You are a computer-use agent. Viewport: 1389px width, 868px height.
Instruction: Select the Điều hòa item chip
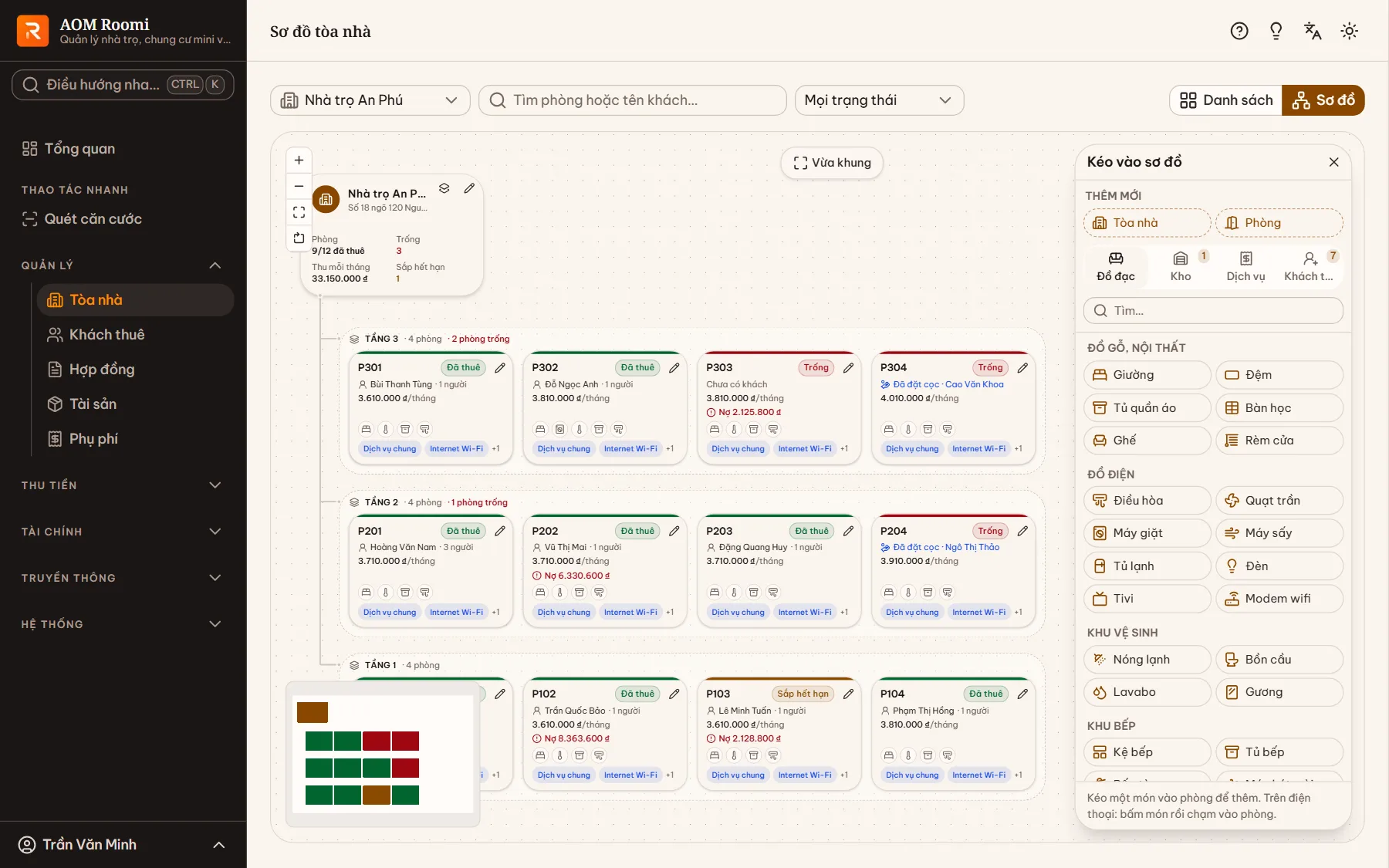(1147, 501)
